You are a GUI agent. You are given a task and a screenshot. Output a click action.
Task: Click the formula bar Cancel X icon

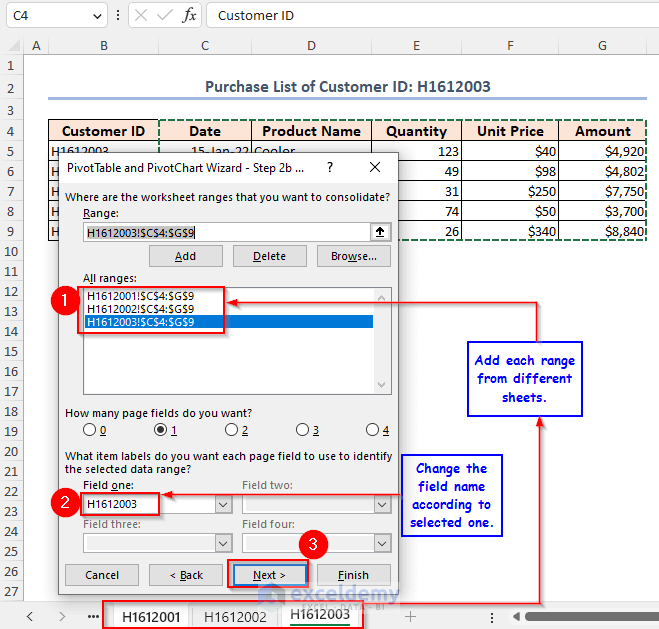pos(141,16)
